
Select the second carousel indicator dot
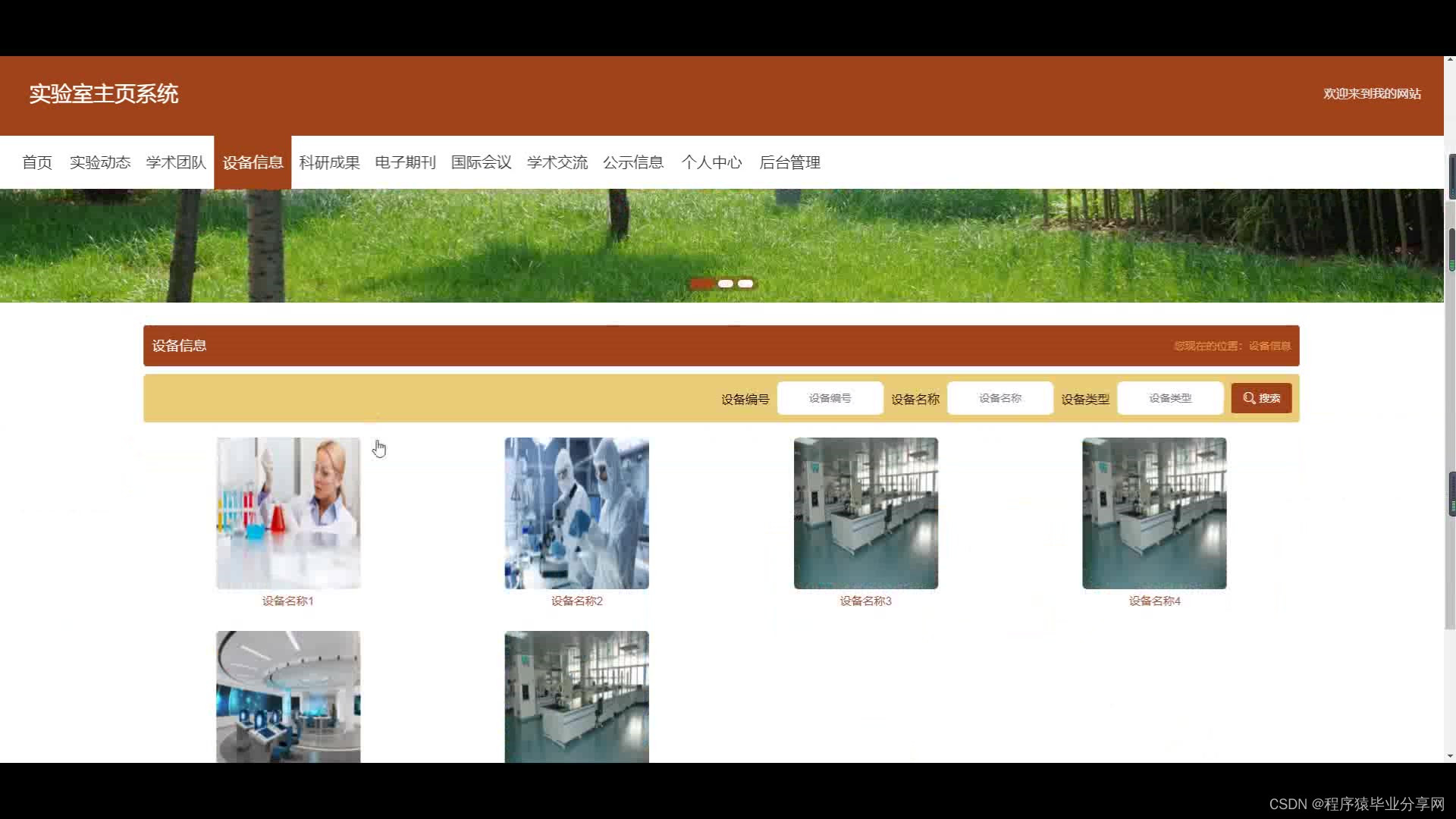click(x=726, y=284)
